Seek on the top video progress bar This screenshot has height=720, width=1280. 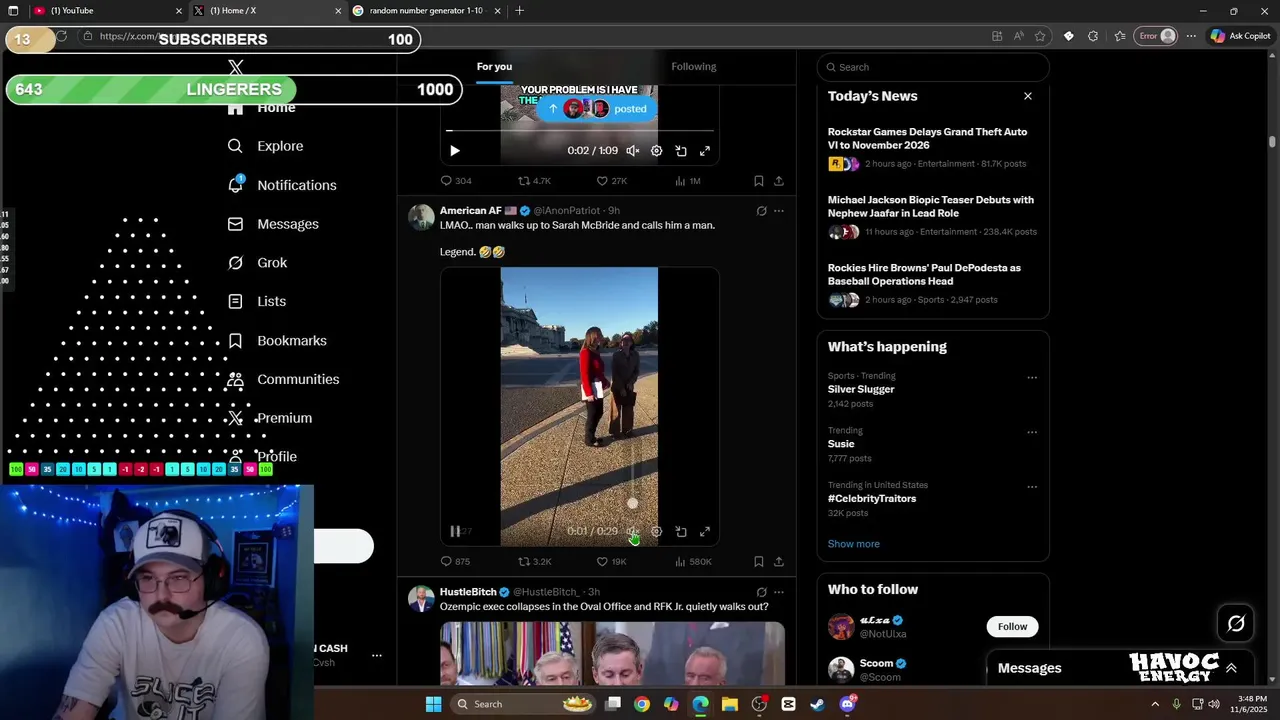point(580,131)
